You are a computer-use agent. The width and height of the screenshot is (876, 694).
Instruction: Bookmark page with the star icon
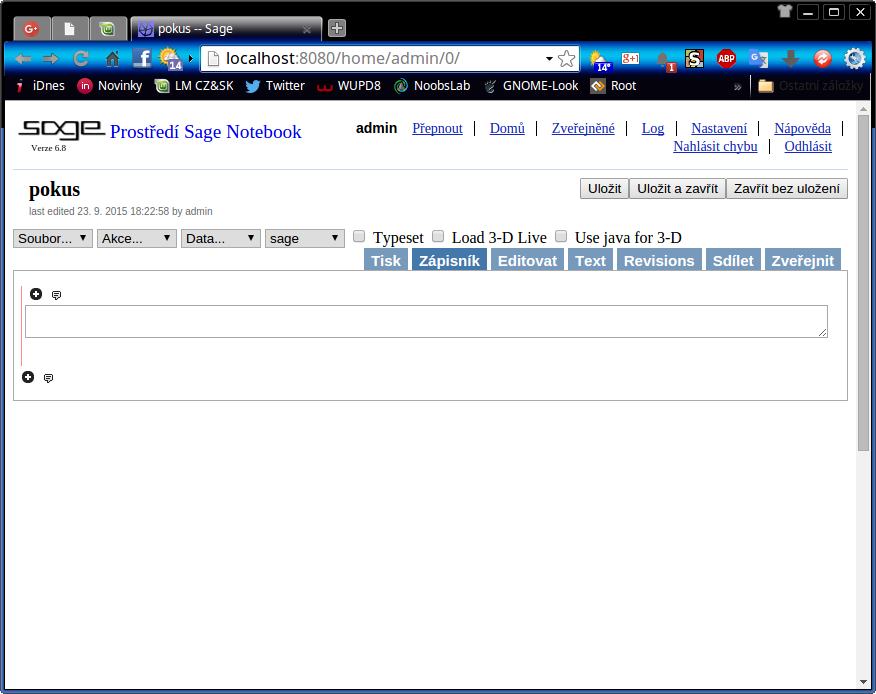point(566,59)
